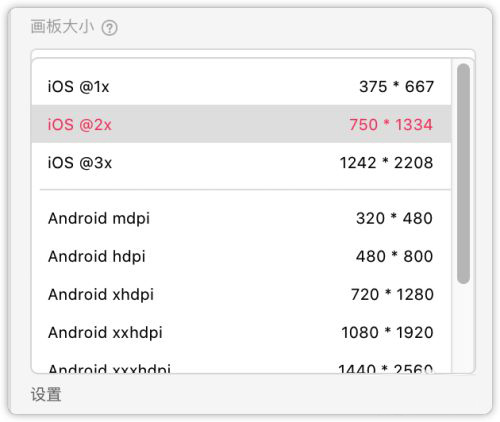Screen dimensions: 500x422
Task: Click the pink 750 * 1334 dimension
Action: (x=391, y=124)
